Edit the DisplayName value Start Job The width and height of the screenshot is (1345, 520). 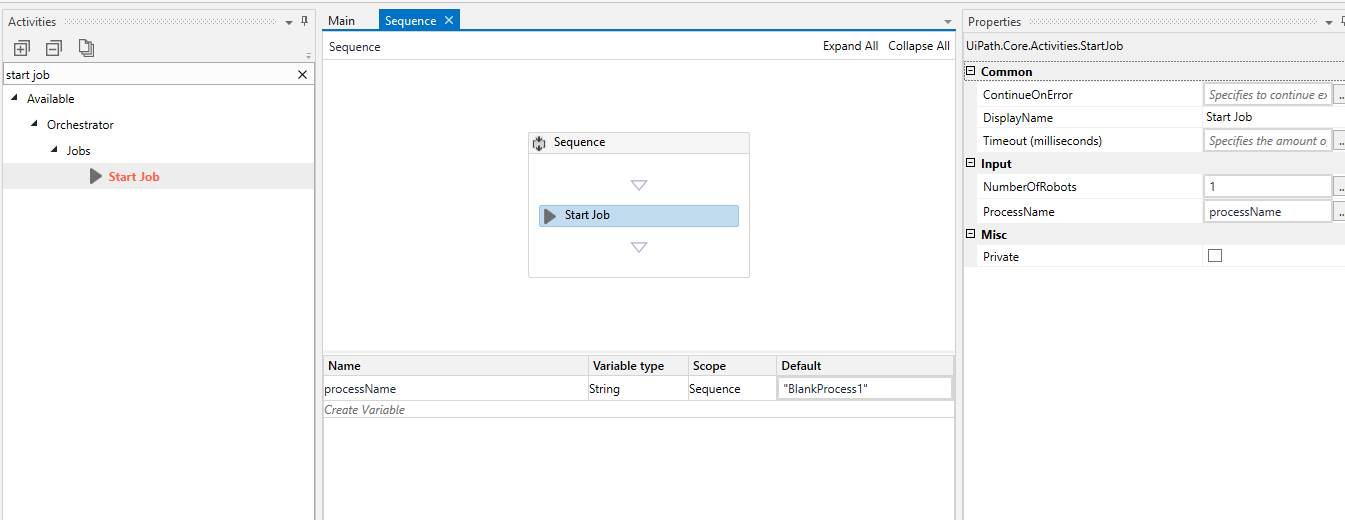[x=1274, y=118]
